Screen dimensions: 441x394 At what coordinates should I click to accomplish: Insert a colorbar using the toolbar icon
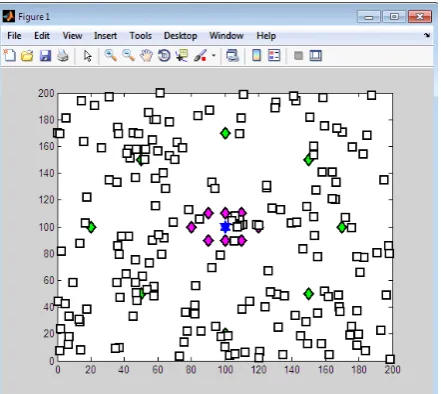[256, 55]
